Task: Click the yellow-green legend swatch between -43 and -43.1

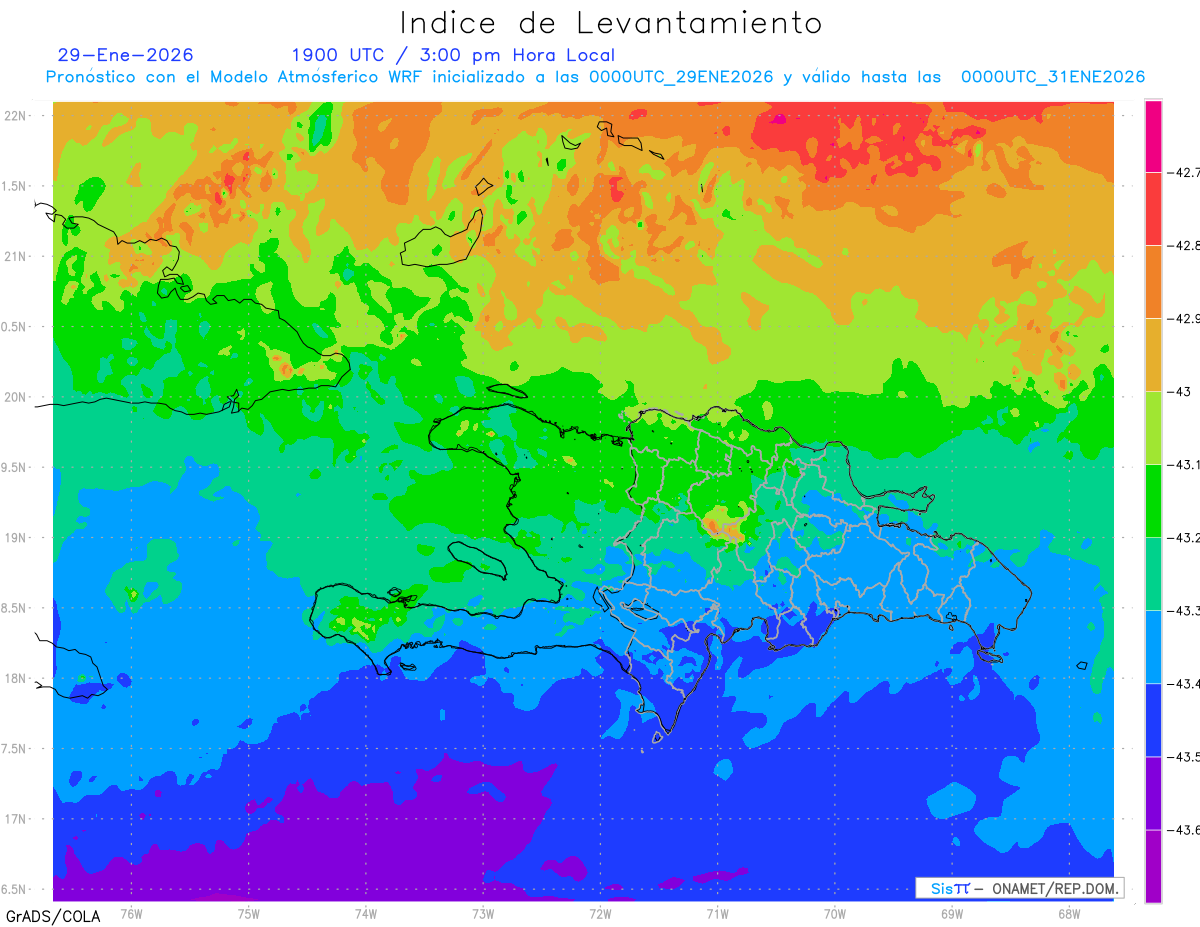Action: (x=1153, y=427)
